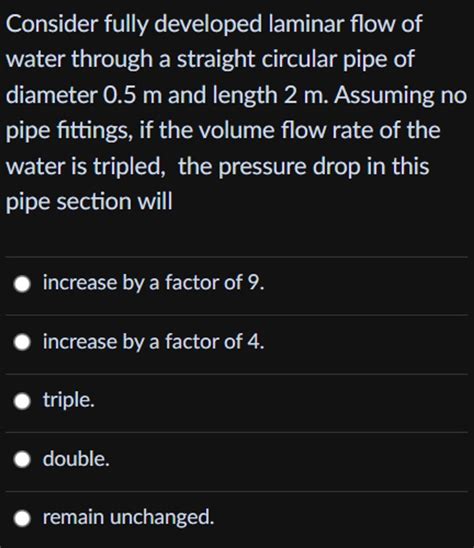Click the 'increase by a factor of 9.' answer text

coord(153,282)
